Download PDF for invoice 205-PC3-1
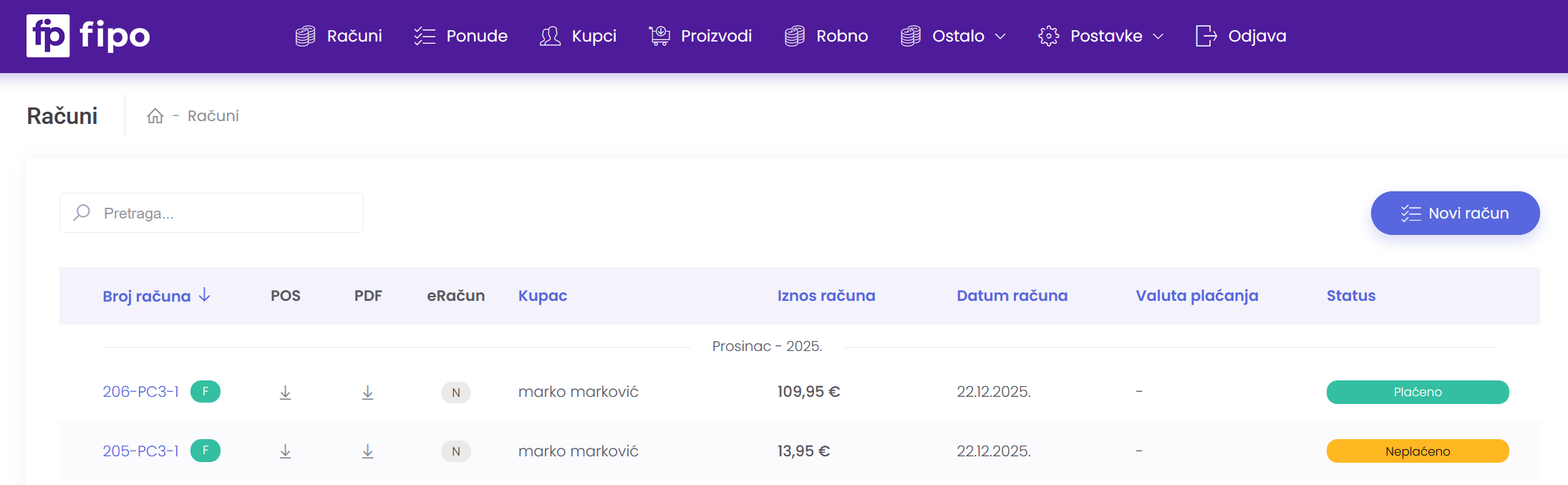Screen dimensions: 1568x485 coord(367,451)
